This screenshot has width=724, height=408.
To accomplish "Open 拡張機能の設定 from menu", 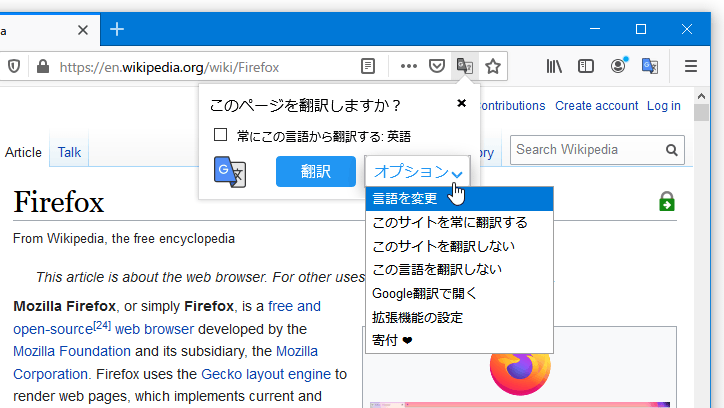I will click(x=459, y=318).
